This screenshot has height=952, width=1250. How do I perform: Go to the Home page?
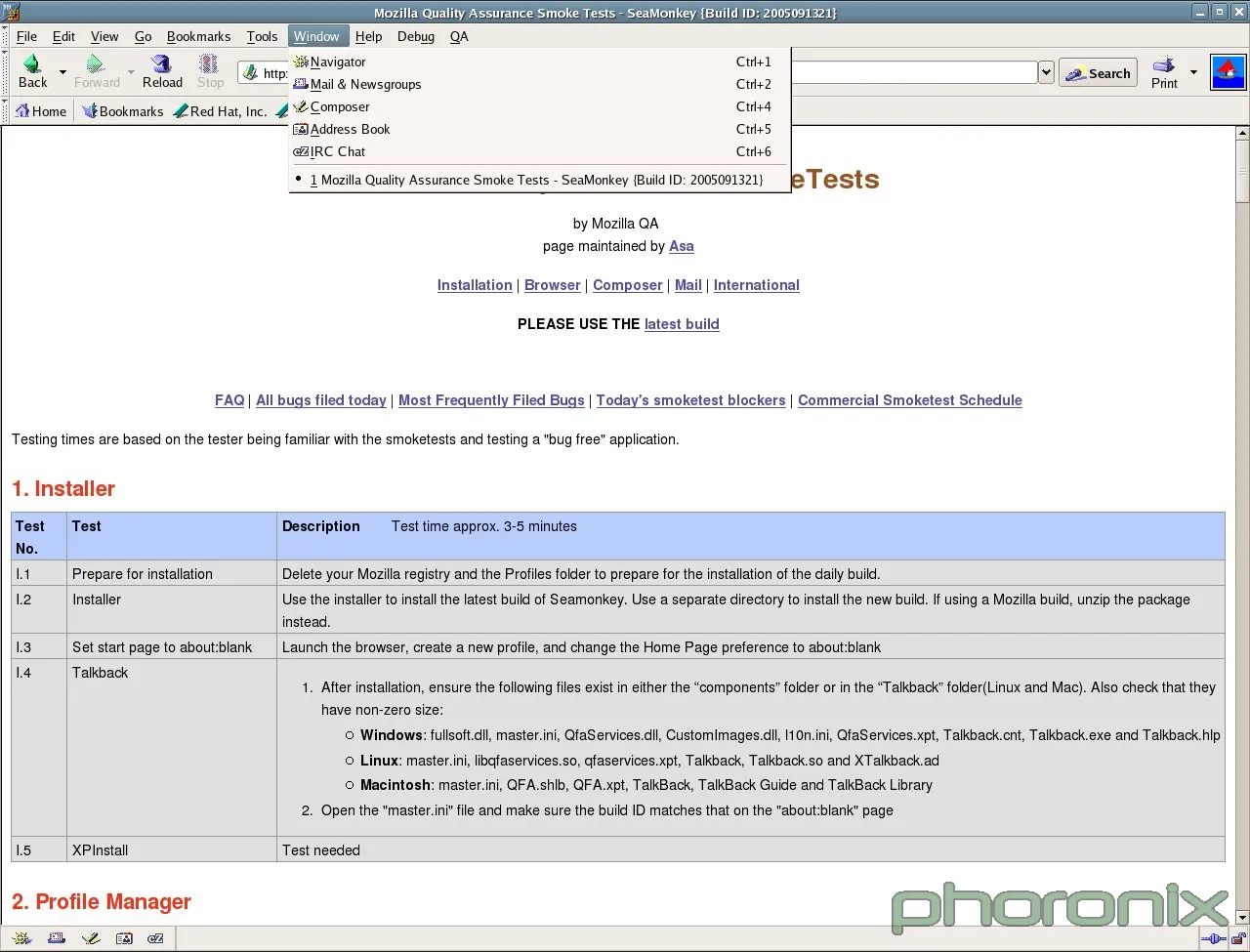click(x=41, y=111)
